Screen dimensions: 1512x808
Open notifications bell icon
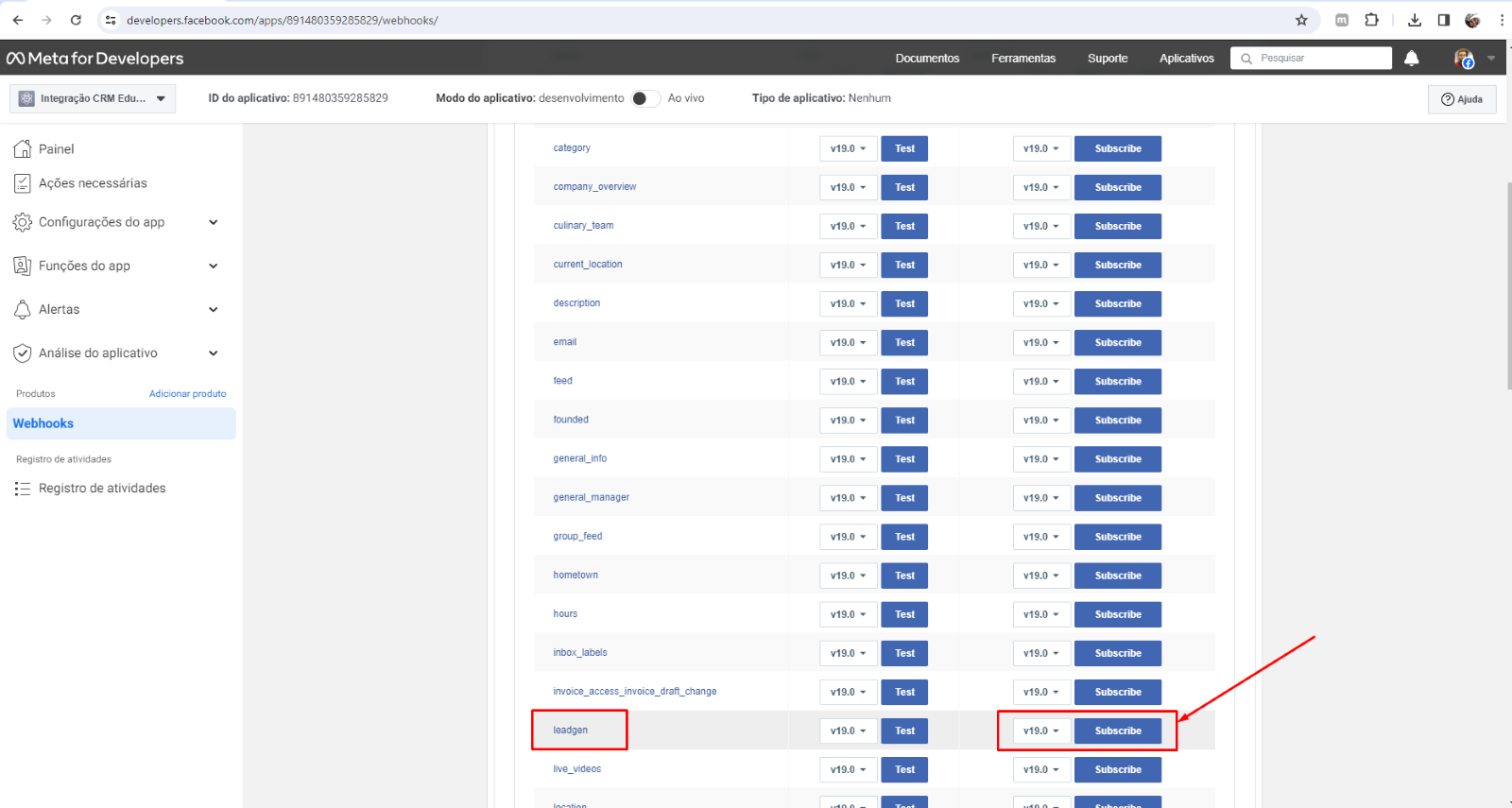(1411, 59)
